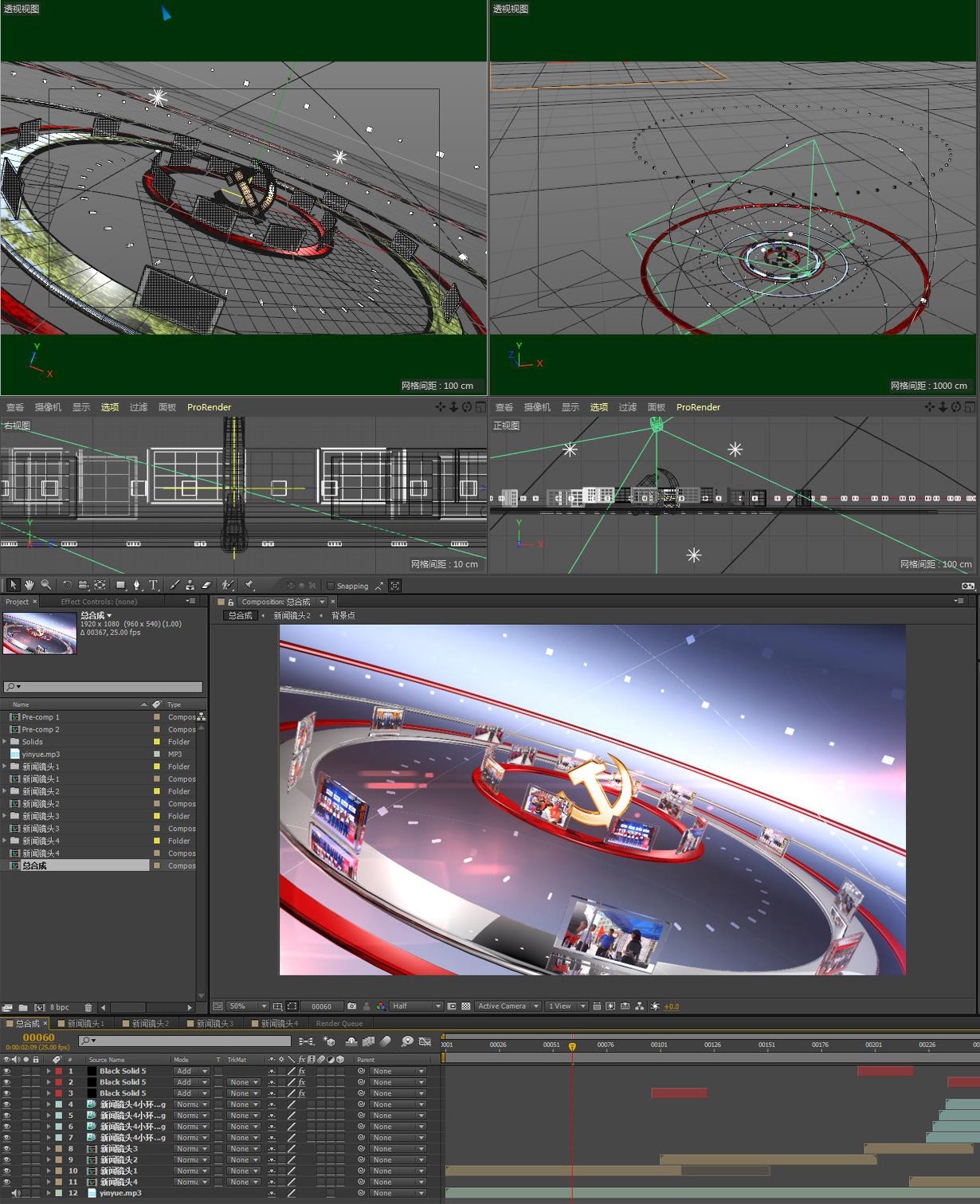Viewport: 980px width, 1204px height.
Task: Open the Active Camera view dropdown
Action: tap(508, 1006)
